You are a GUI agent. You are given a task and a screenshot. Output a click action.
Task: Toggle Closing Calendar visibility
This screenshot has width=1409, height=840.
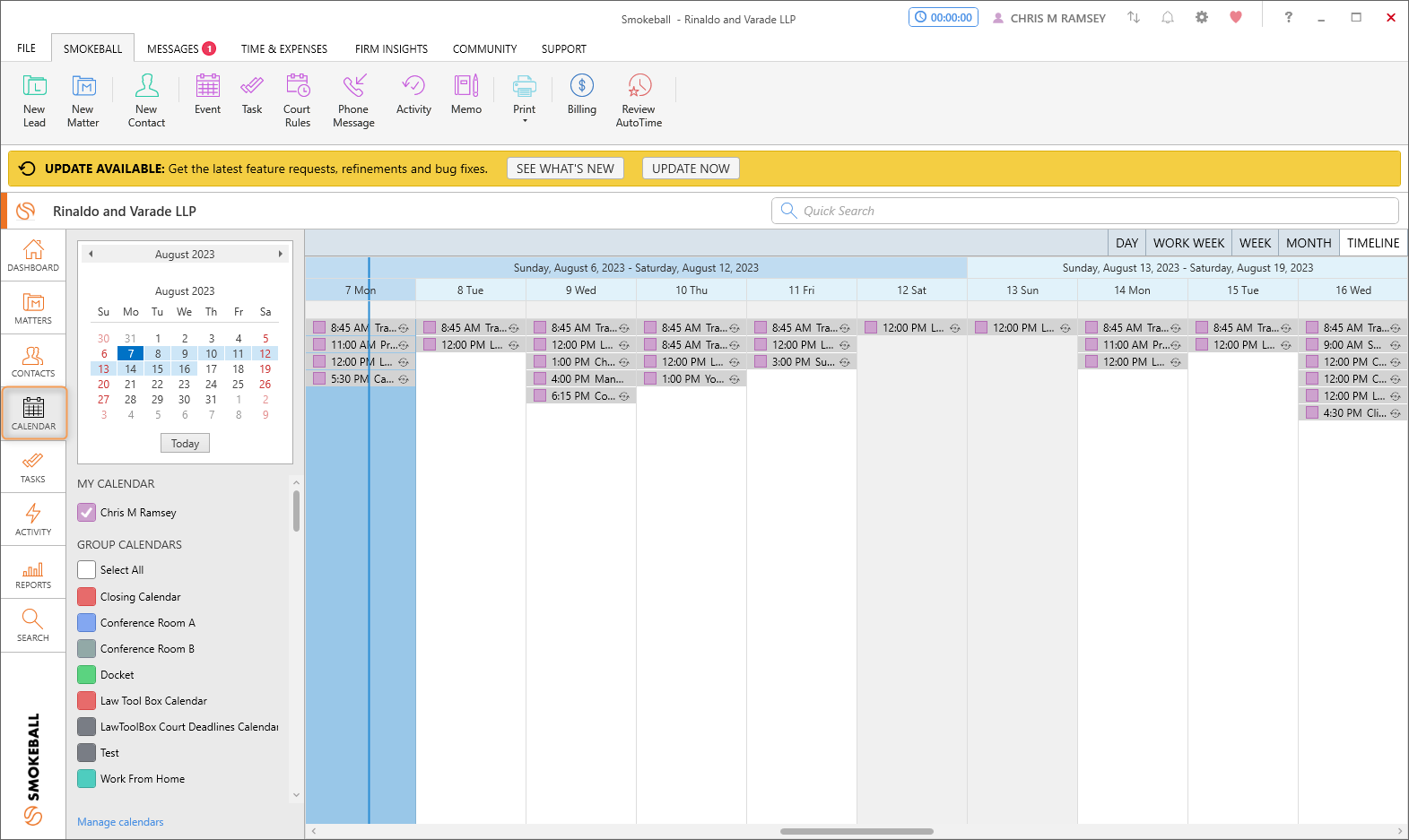click(86, 597)
